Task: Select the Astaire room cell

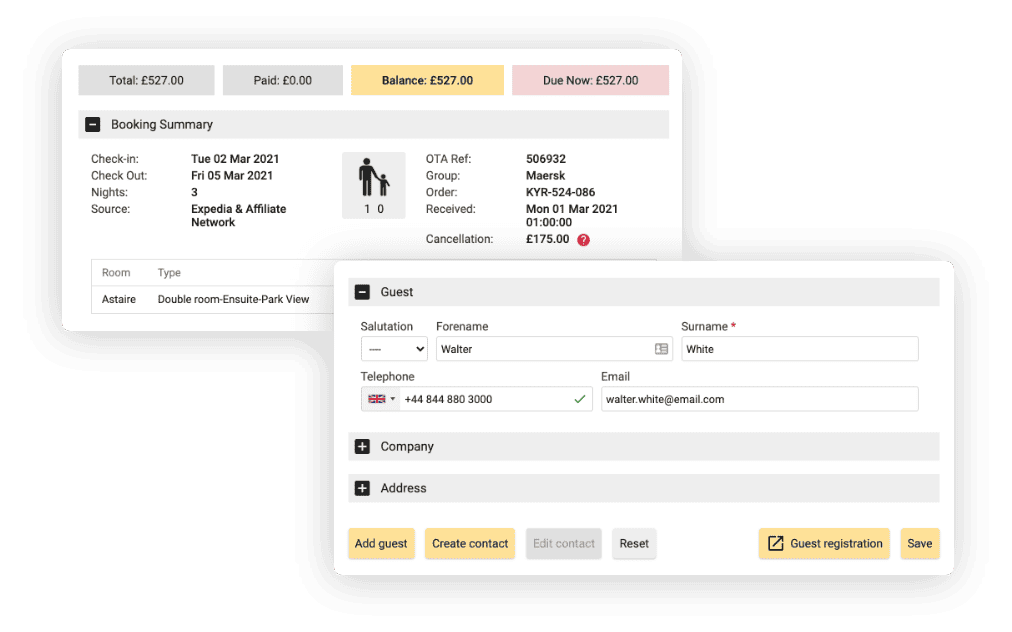Action: pyautogui.click(x=119, y=300)
